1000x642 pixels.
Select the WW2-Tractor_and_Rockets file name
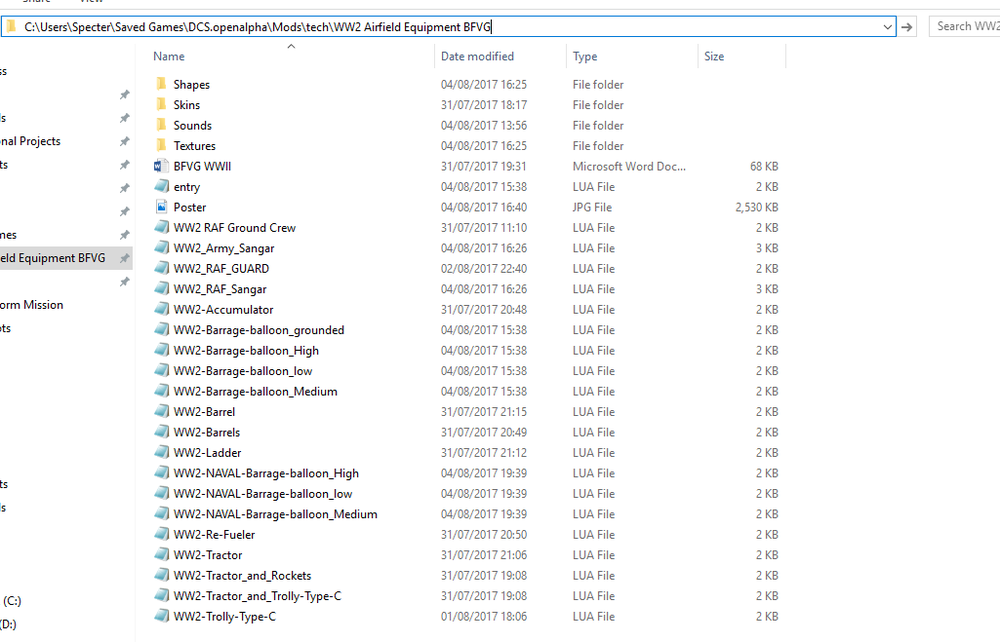pyautogui.click(x=242, y=575)
